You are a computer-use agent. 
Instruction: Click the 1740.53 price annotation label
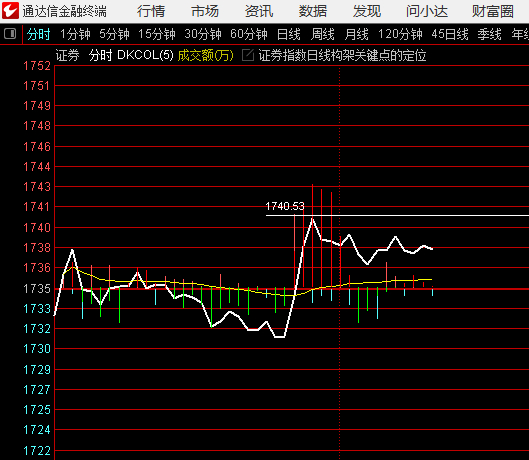tap(285, 206)
